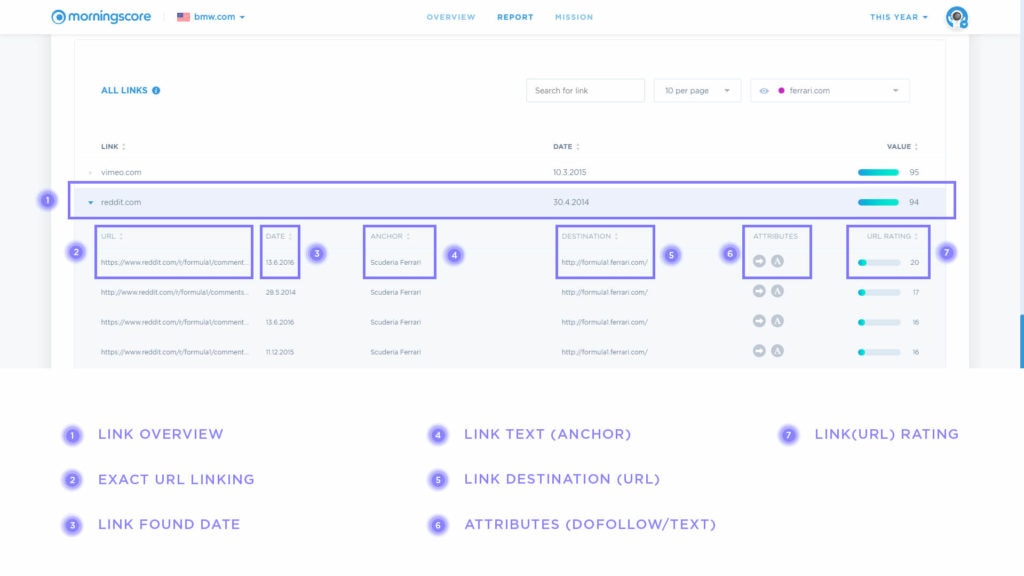This screenshot has height=576, width=1024.
Task: Click text attribute icon in row rated 17
Action: [777, 291]
